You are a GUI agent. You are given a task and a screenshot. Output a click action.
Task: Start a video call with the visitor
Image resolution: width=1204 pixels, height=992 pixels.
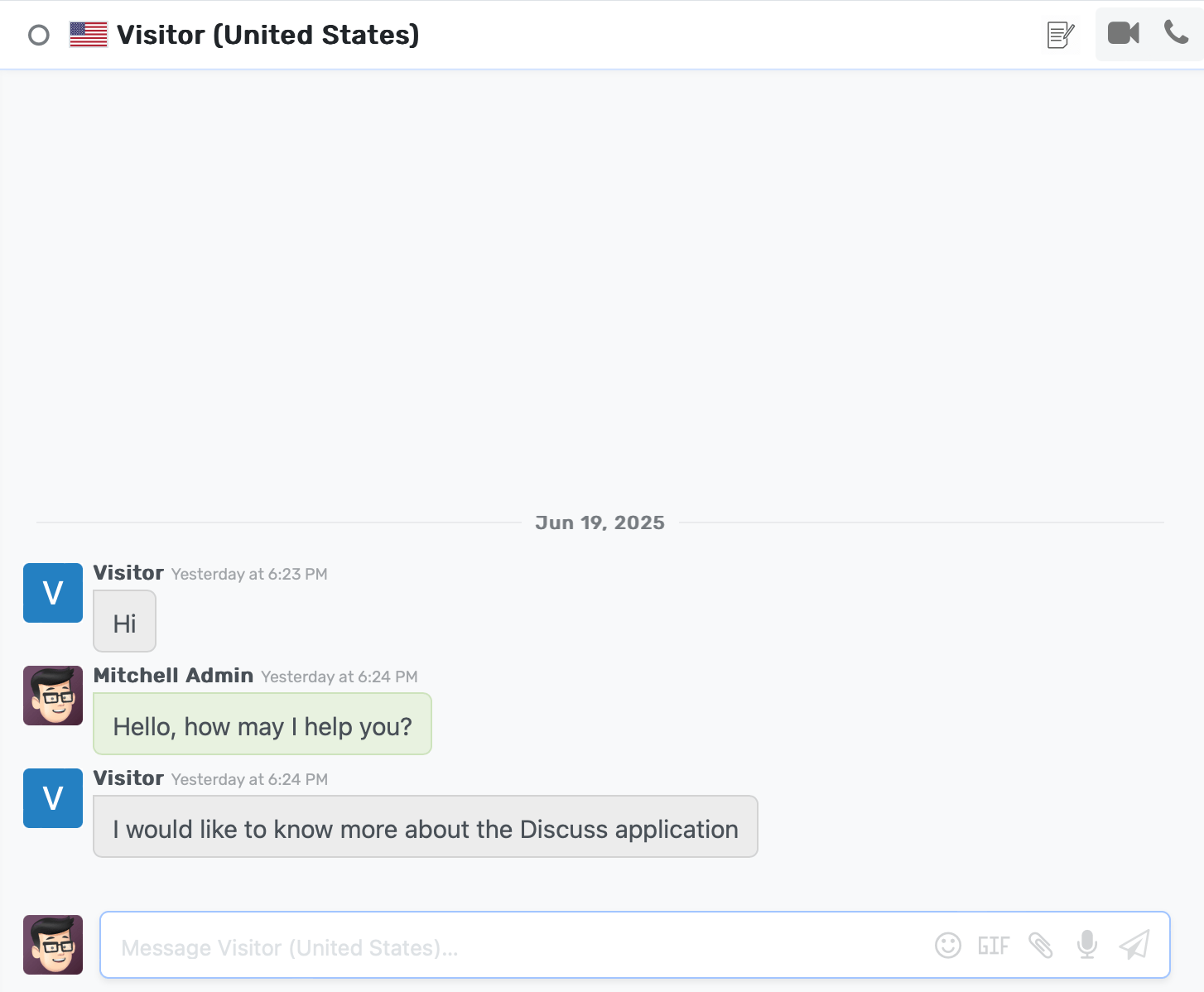point(1123,34)
